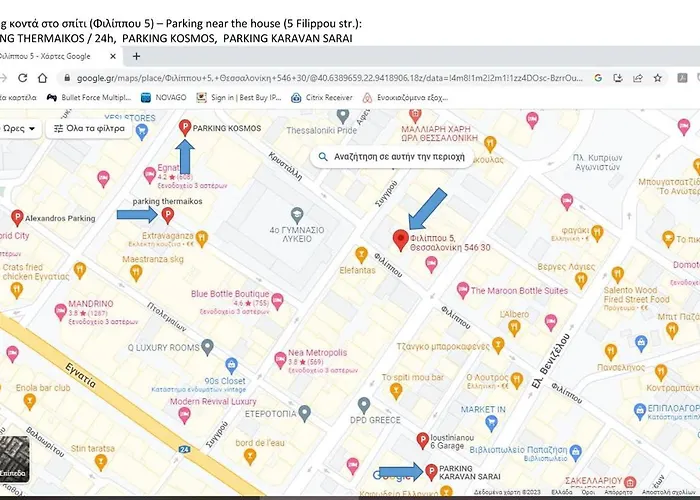Click the Enola bar club pin

[29, 402]
